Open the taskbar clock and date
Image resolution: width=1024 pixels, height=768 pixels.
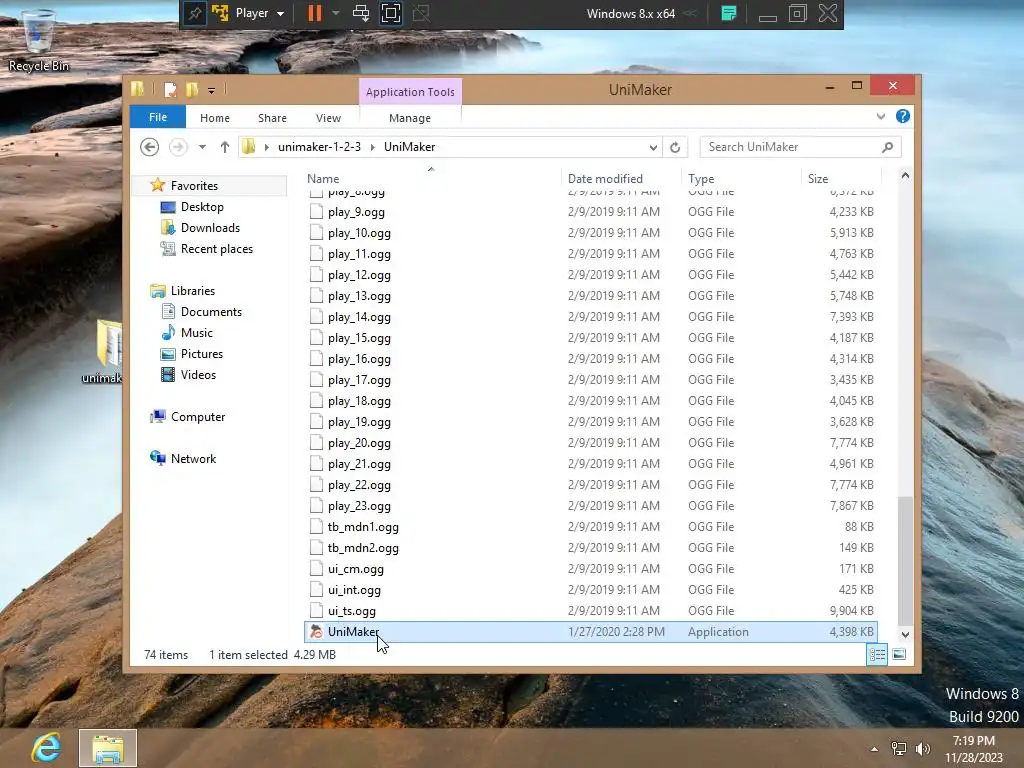(x=973, y=748)
